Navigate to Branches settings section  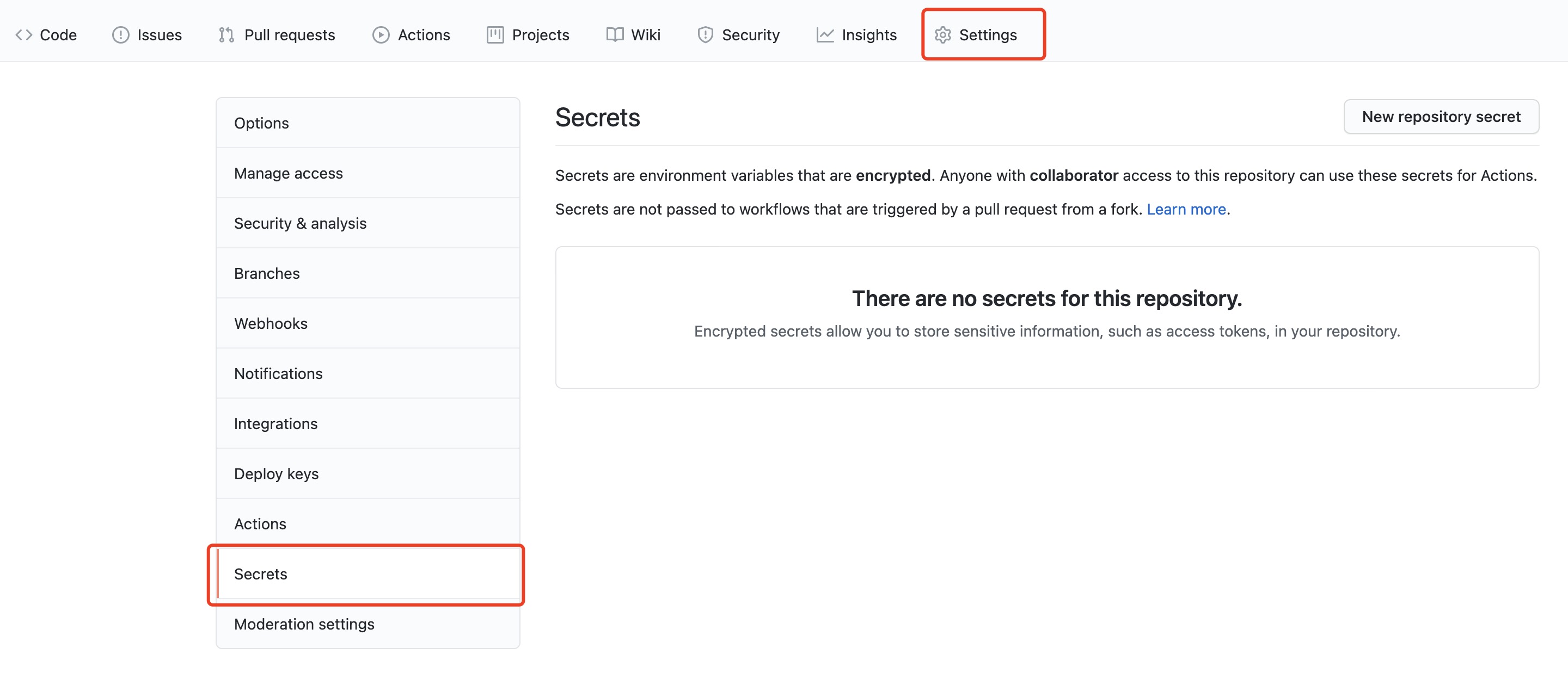(266, 272)
